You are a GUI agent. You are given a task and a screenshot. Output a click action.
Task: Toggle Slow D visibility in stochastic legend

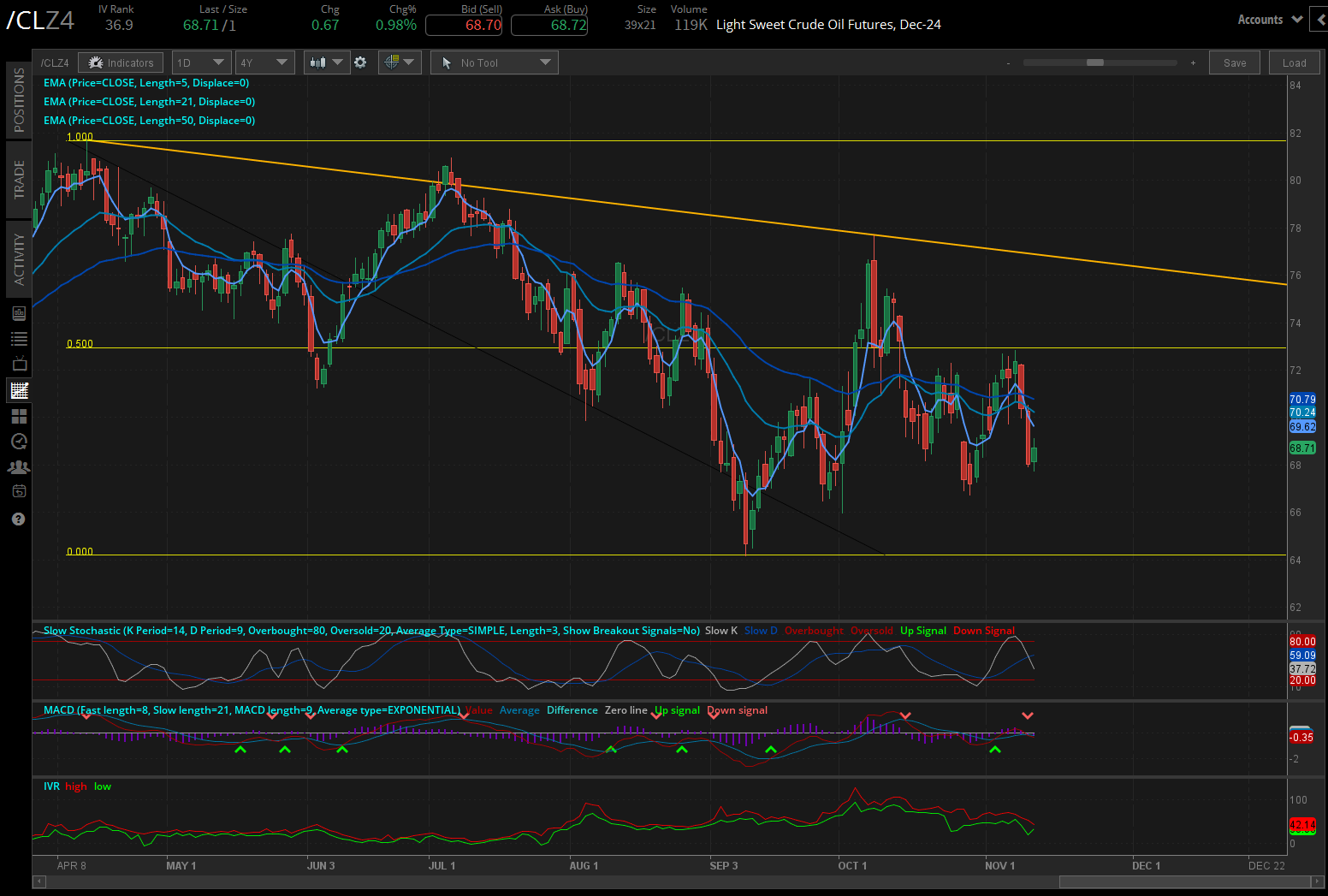tap(760, 631)
